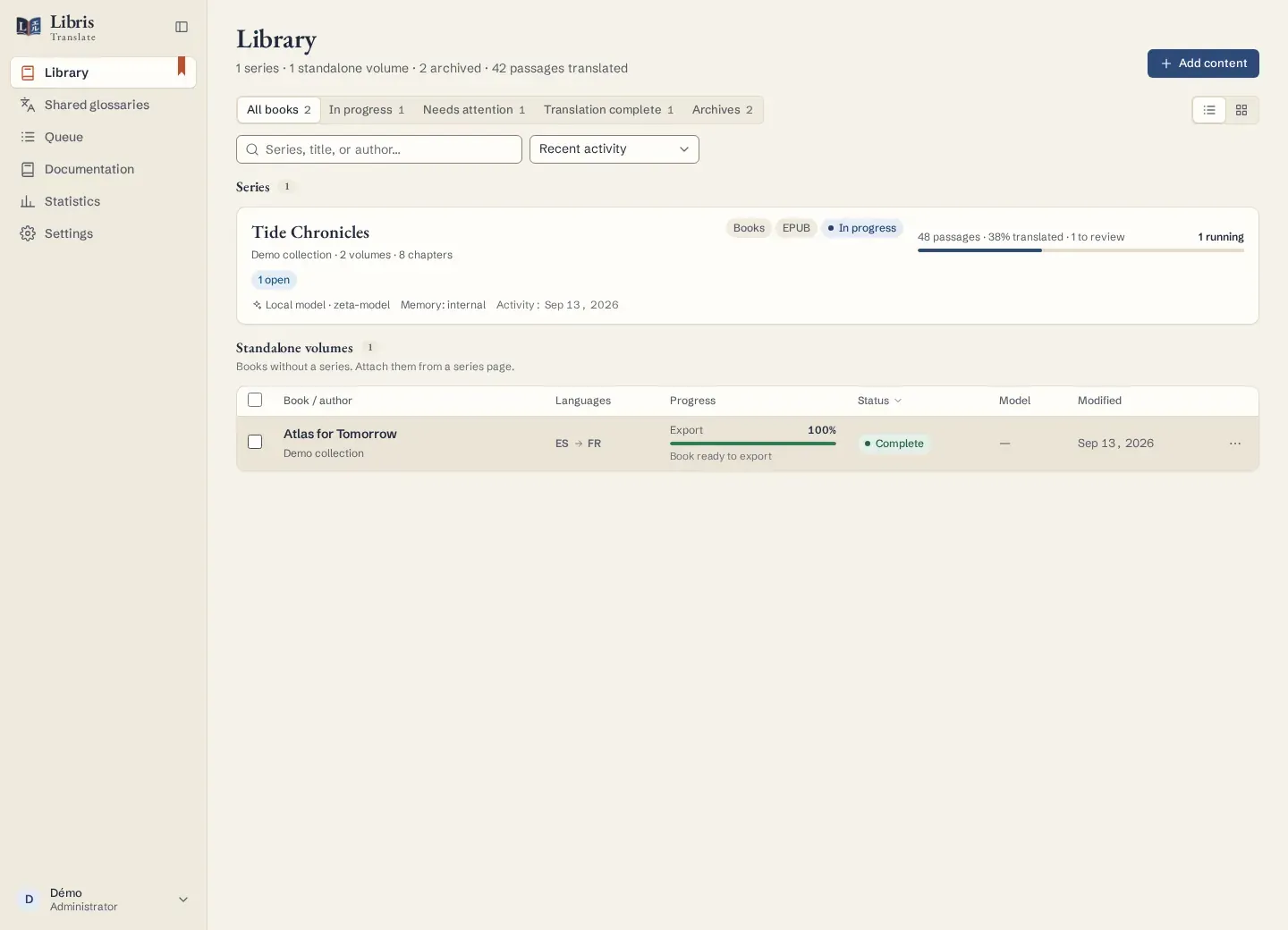Click the D user avatar

[29, 900]
